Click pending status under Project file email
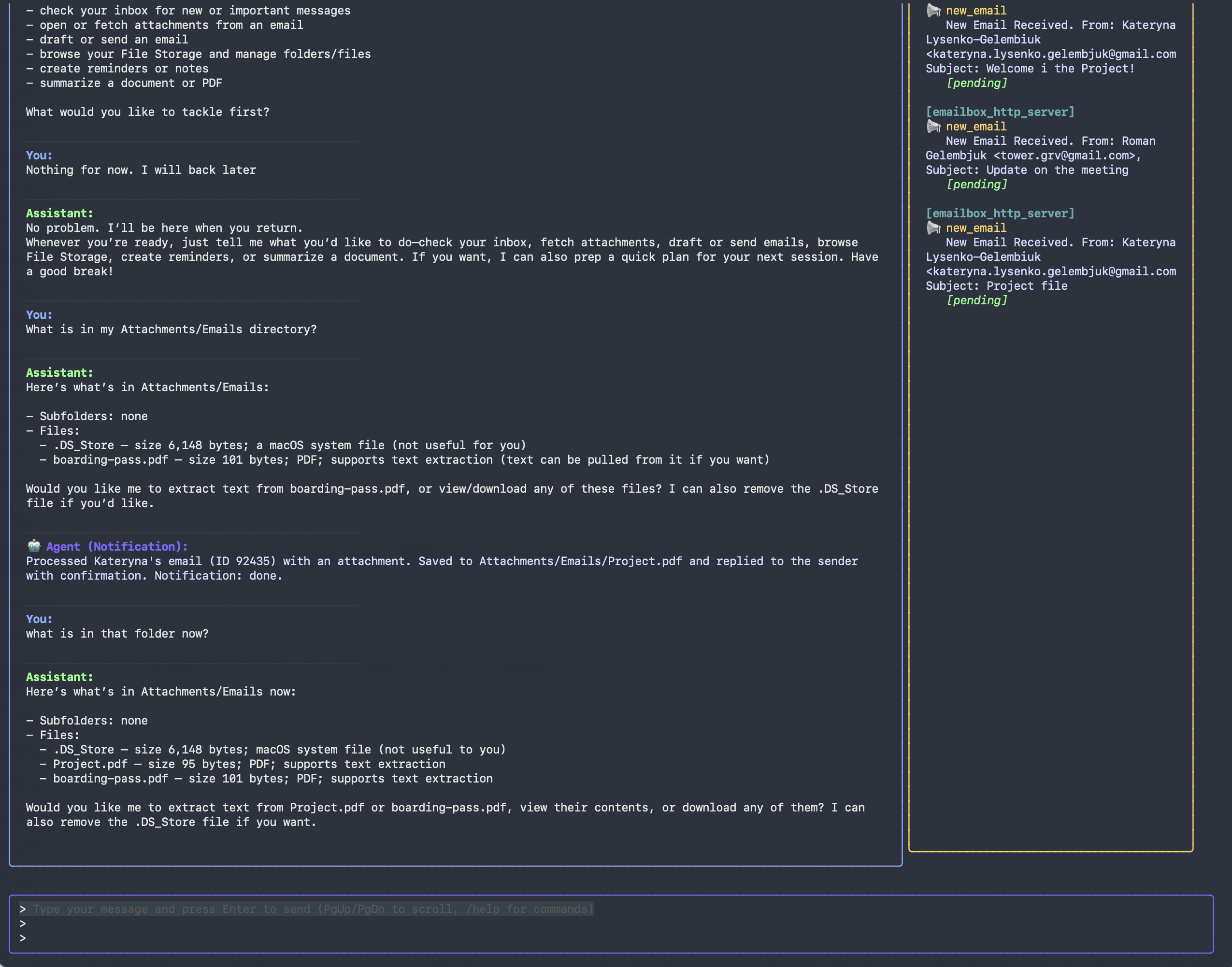Image resolution: width=1232 pixels, height=967 pixels. pyautogui.click(x=976, y=300)
